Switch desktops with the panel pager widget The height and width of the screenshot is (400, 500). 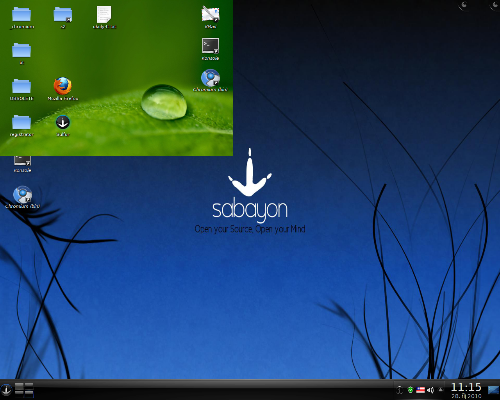click(x=24, y=390)
